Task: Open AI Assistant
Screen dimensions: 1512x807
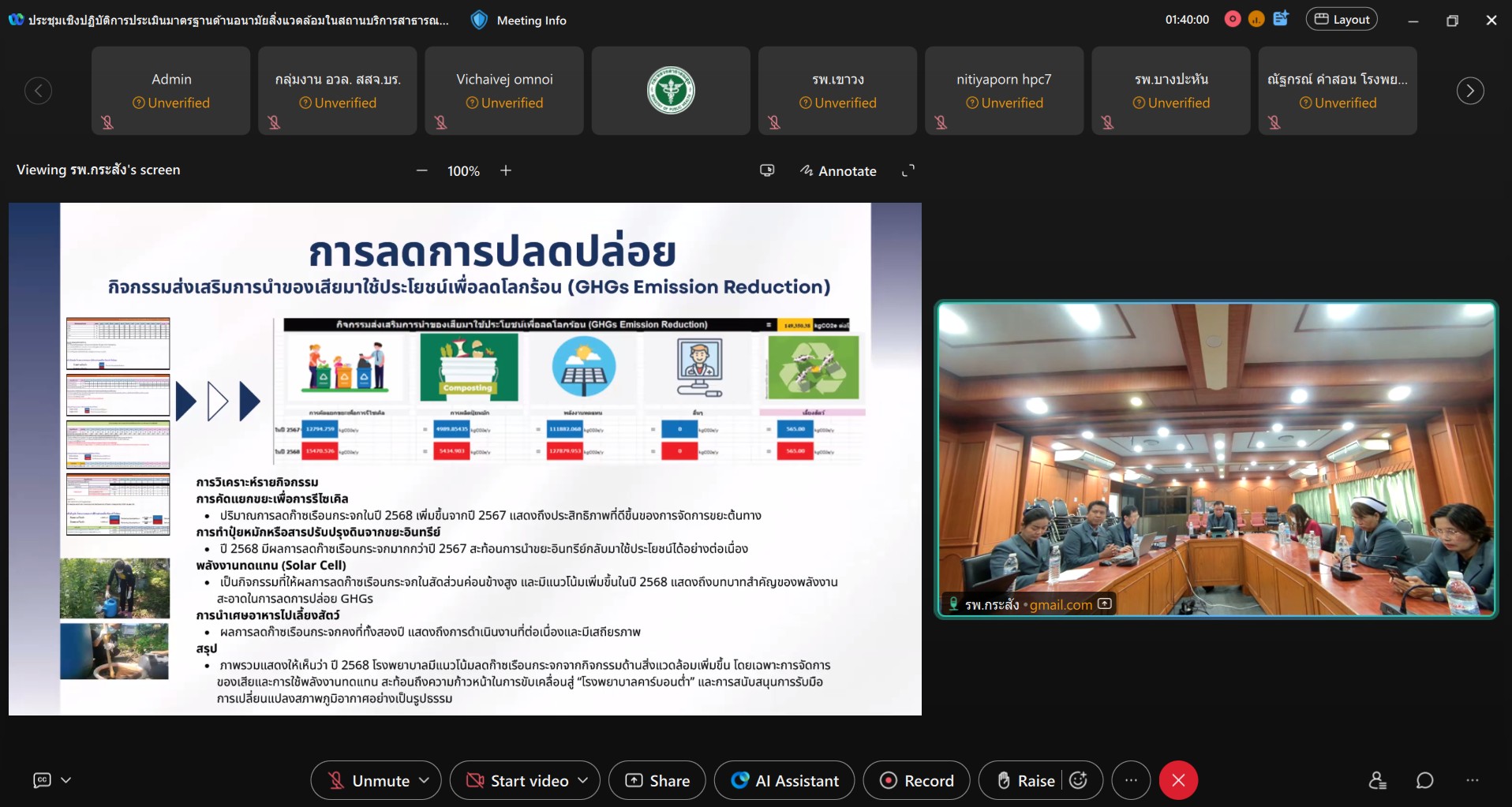Action: (784, 780)
